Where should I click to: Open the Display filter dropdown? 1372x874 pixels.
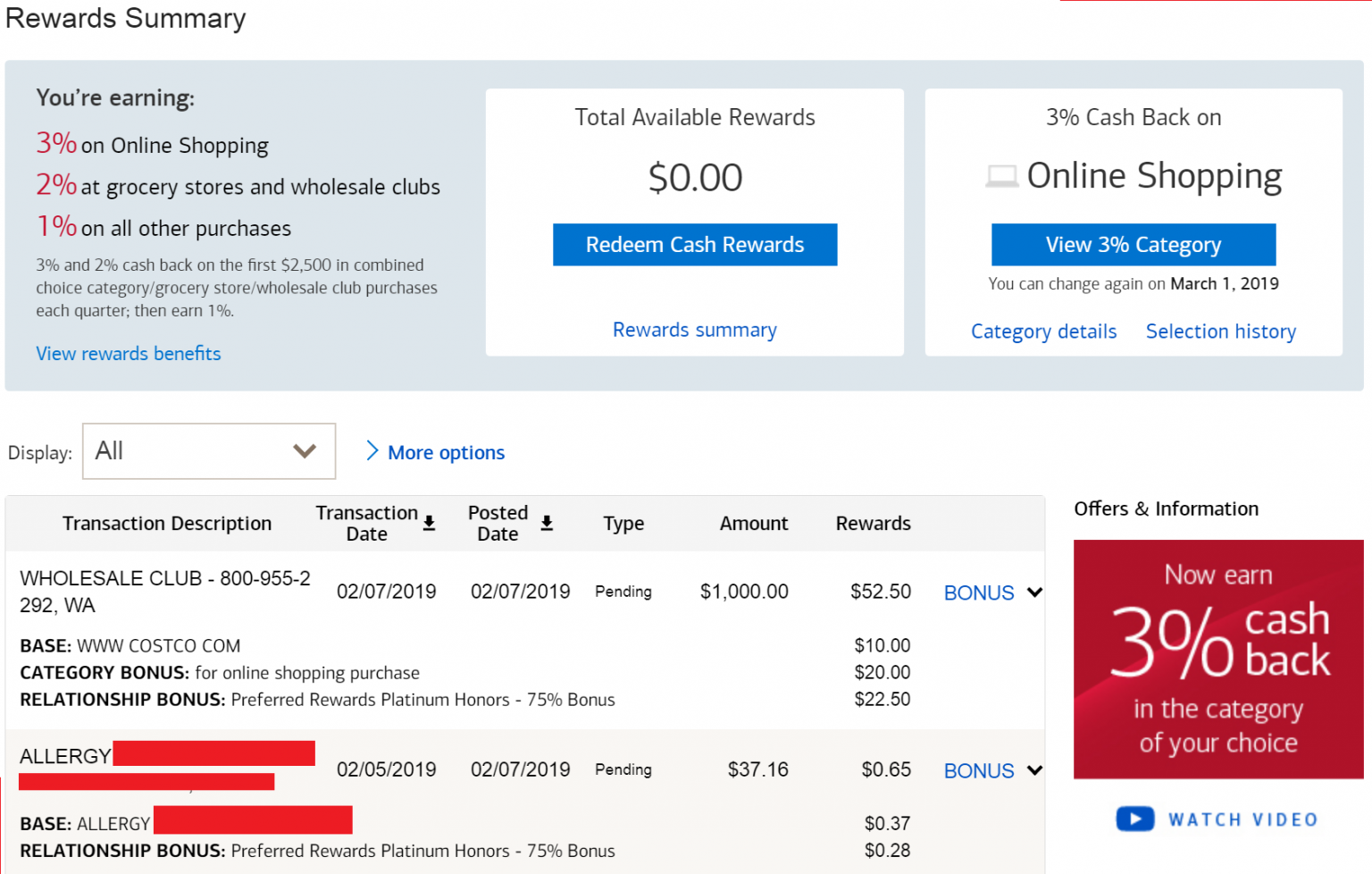coord(208,451)
